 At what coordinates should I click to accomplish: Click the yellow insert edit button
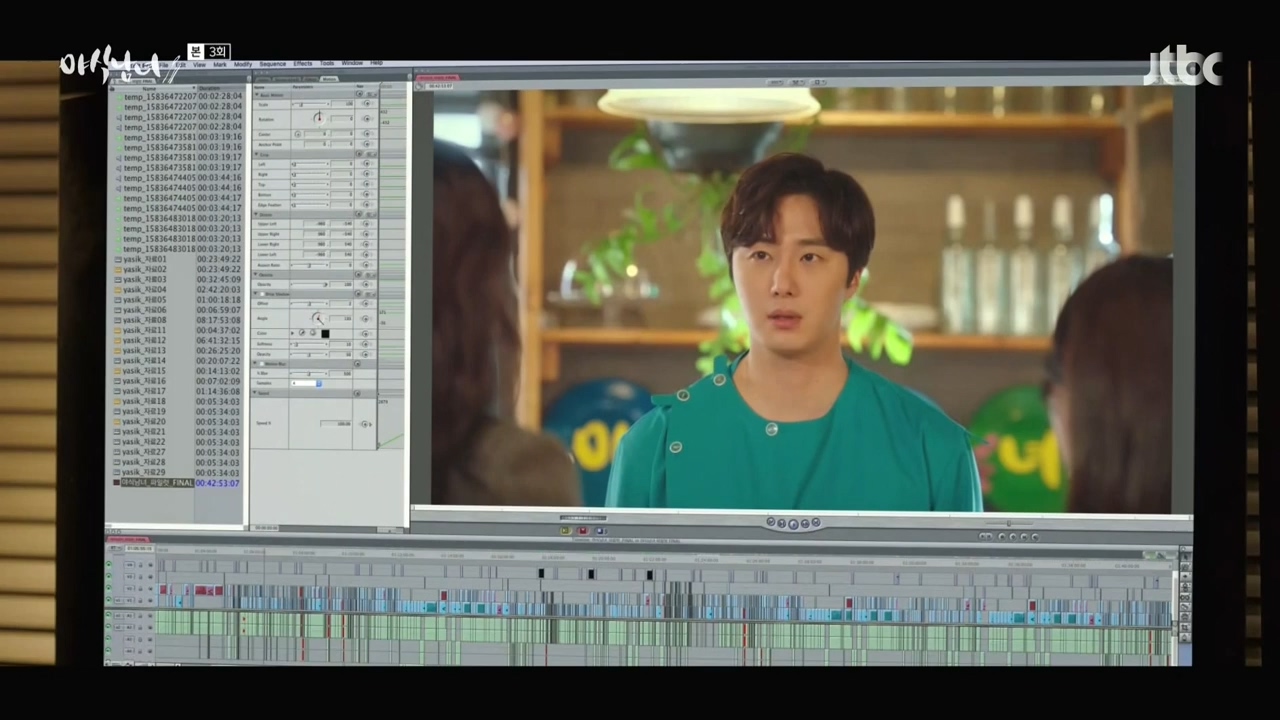[x=566, y=531]
